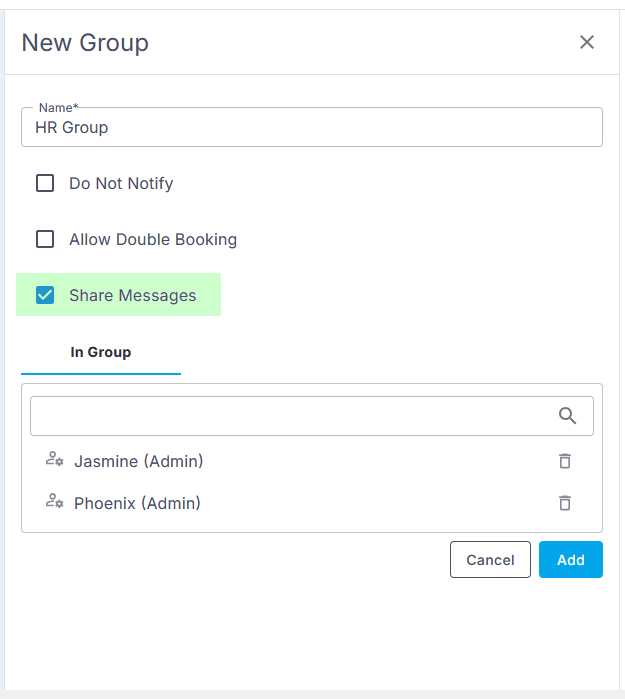Image resolution: width=625 pixels, height=699 pixels.
Task: Click the admin user icon beside Jasmine
Action: 54,460
